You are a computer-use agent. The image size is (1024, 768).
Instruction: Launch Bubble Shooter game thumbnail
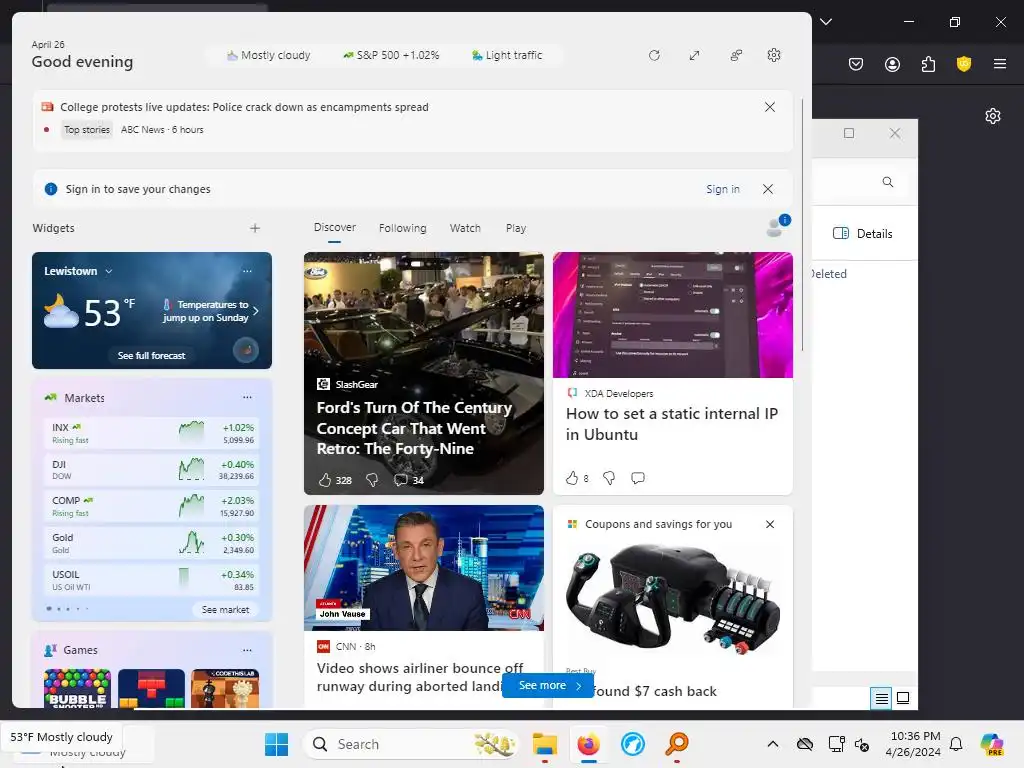tap(77, 688)
